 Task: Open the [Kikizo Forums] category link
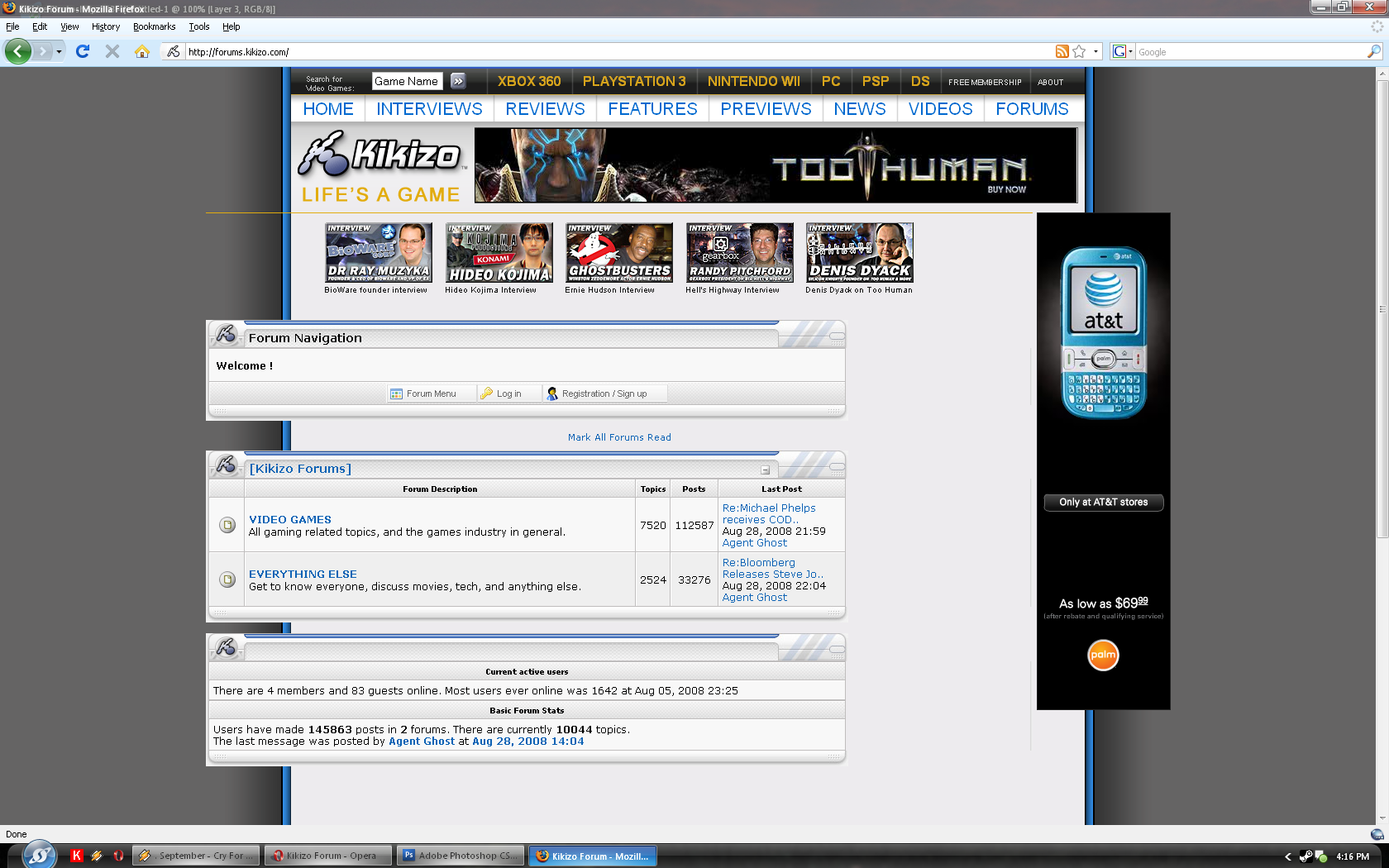click(x=300, y=469)
